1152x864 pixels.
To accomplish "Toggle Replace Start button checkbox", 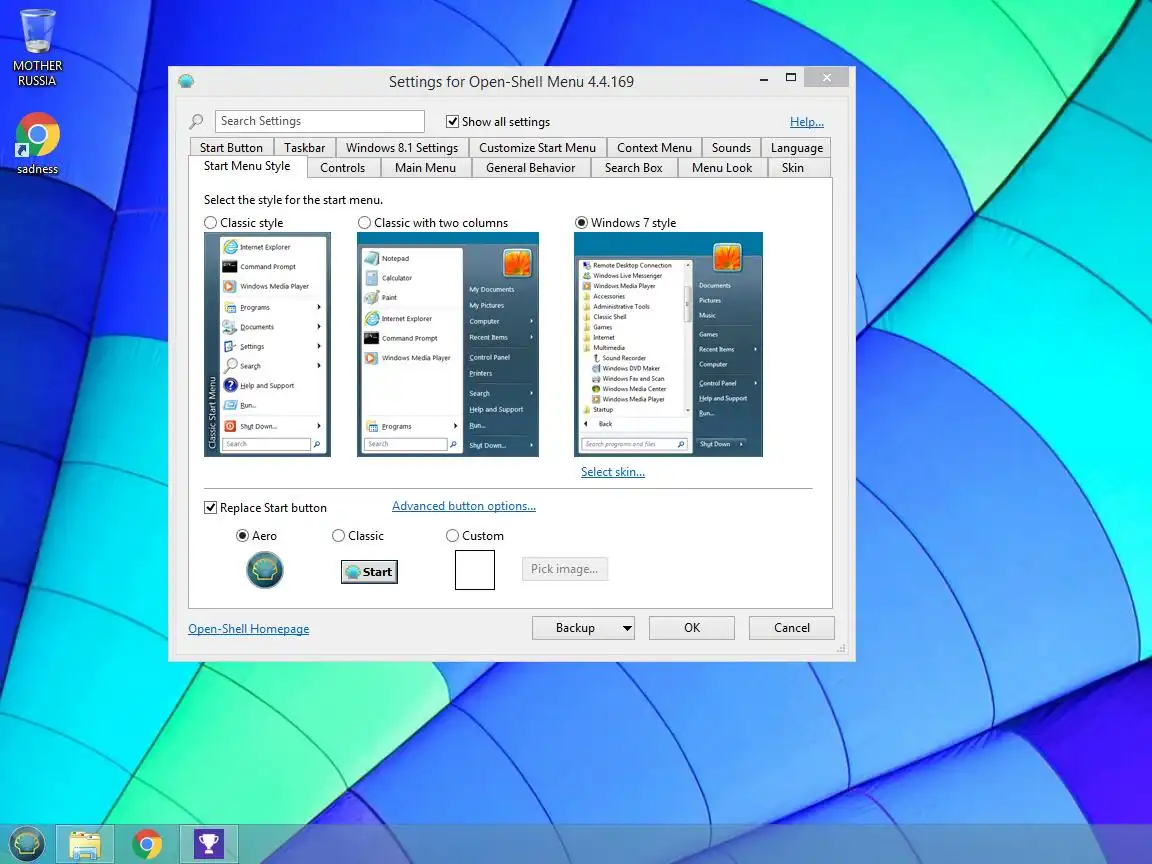I will pos(210,508).
